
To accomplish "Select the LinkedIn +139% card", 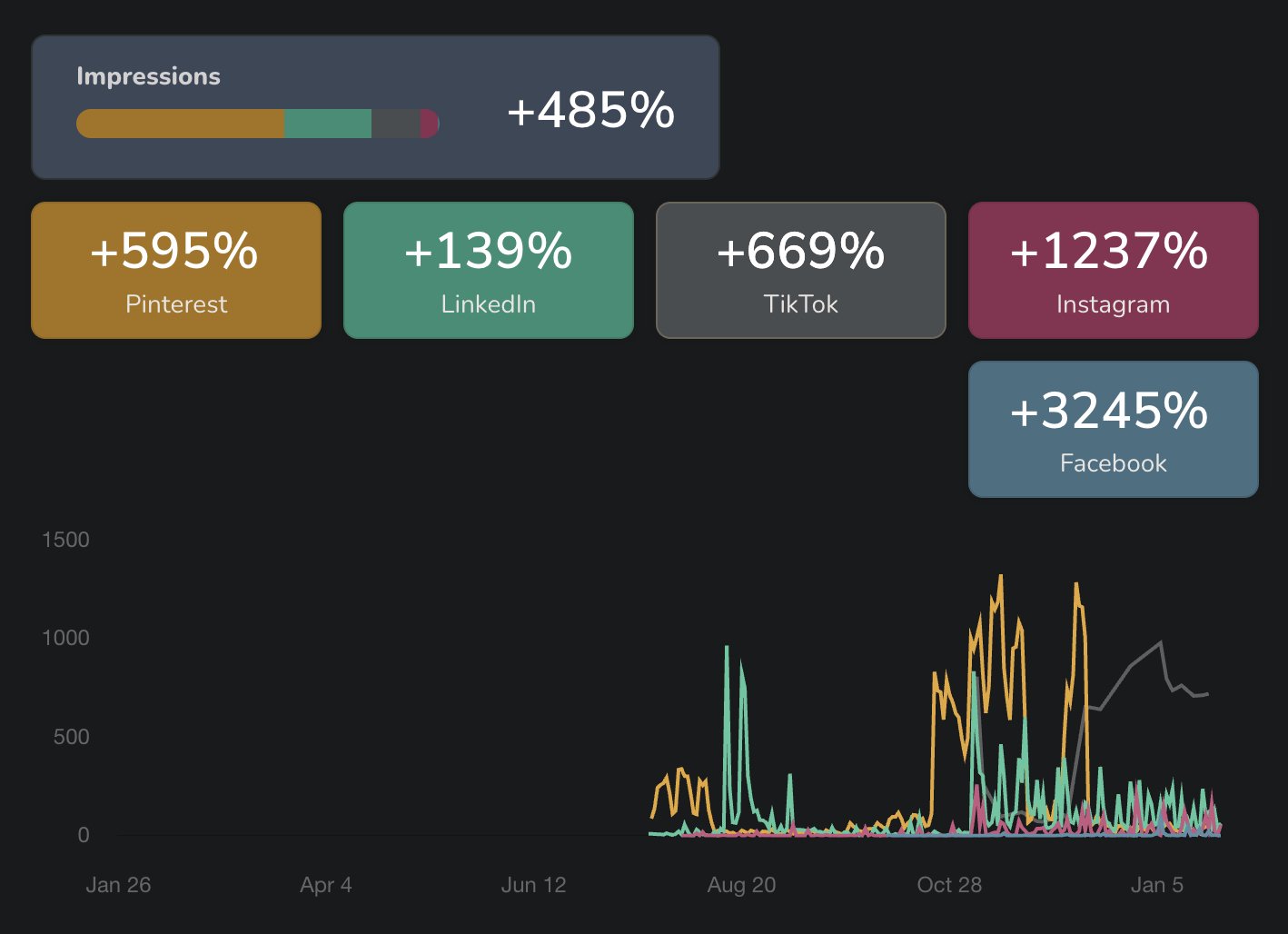I will point(489,270).
